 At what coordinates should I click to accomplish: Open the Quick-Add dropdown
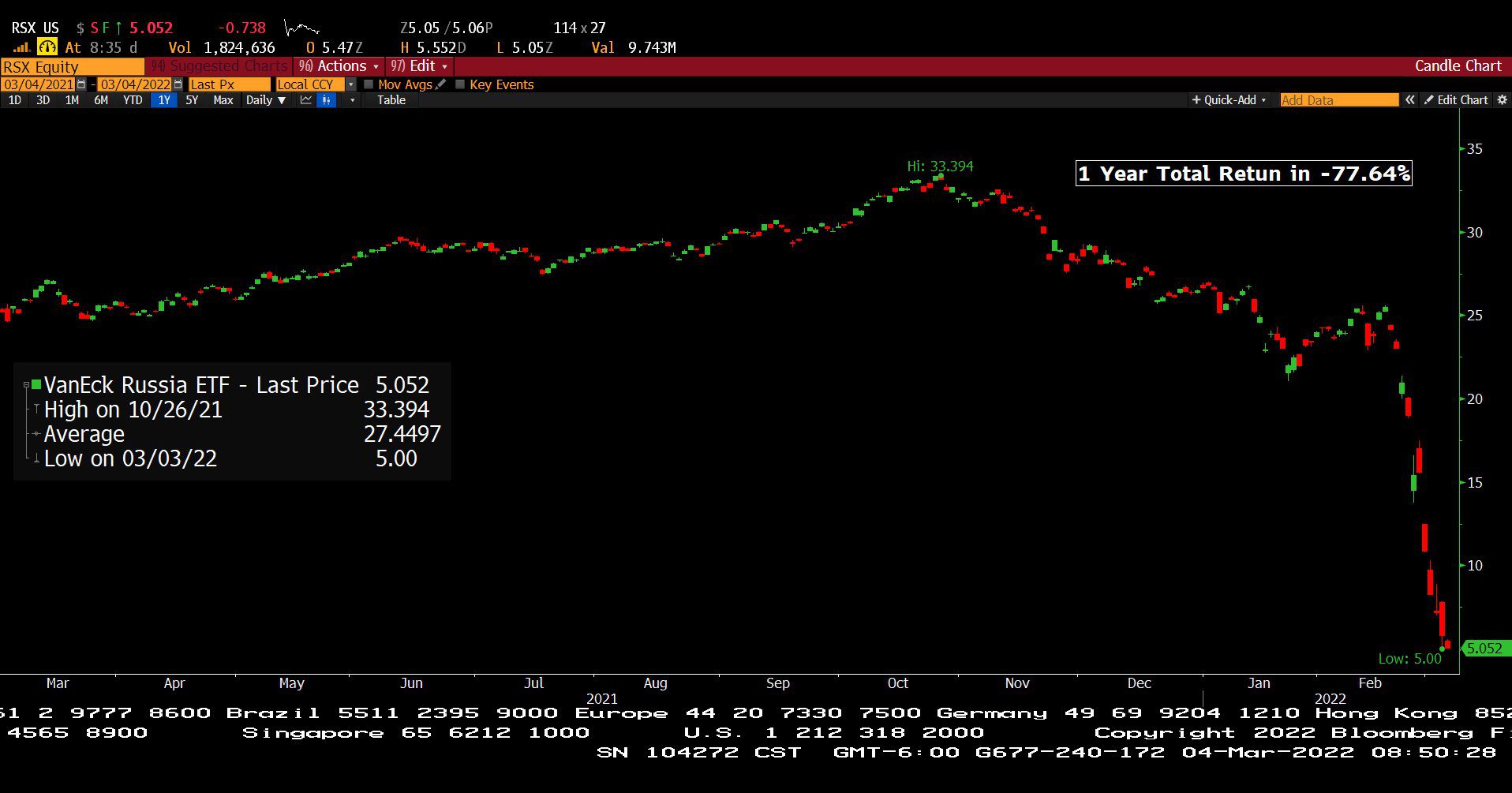(x=1229, y=100)
